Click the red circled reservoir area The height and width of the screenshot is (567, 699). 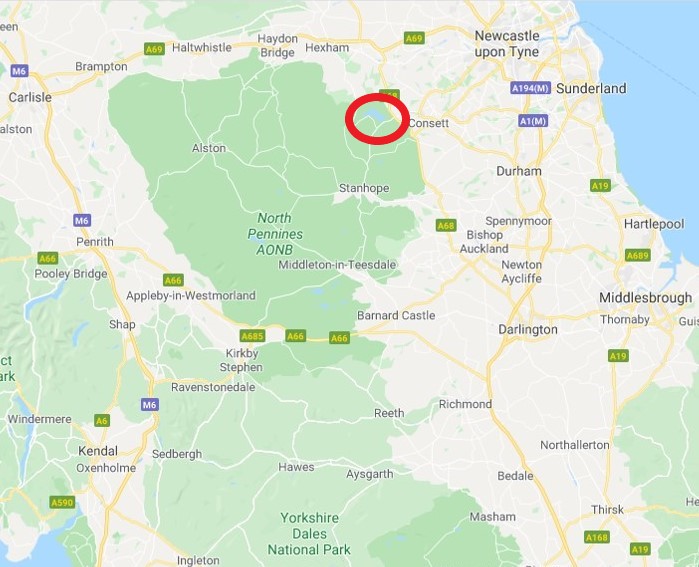(377, 119)
